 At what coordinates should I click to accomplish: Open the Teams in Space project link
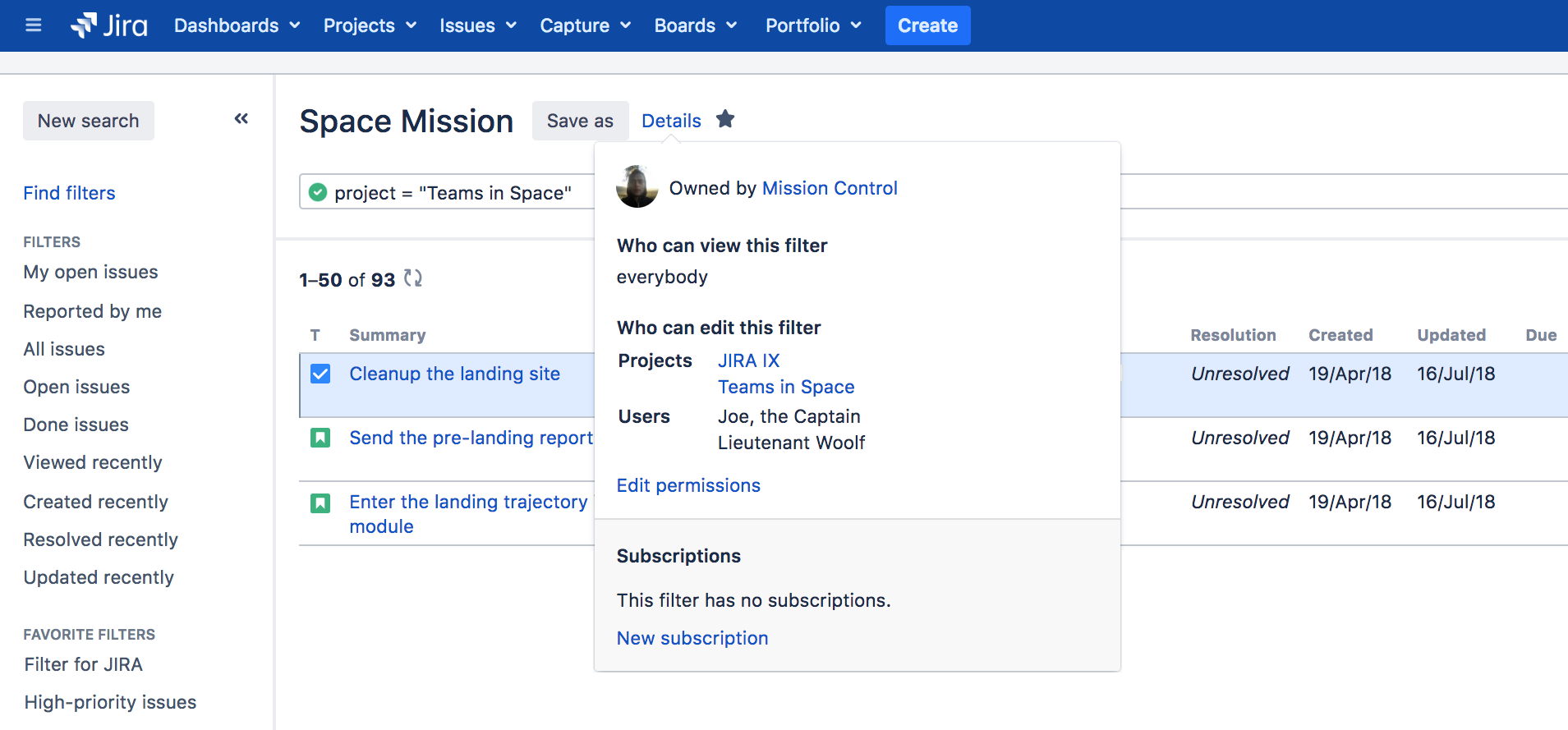click(786, 387)
